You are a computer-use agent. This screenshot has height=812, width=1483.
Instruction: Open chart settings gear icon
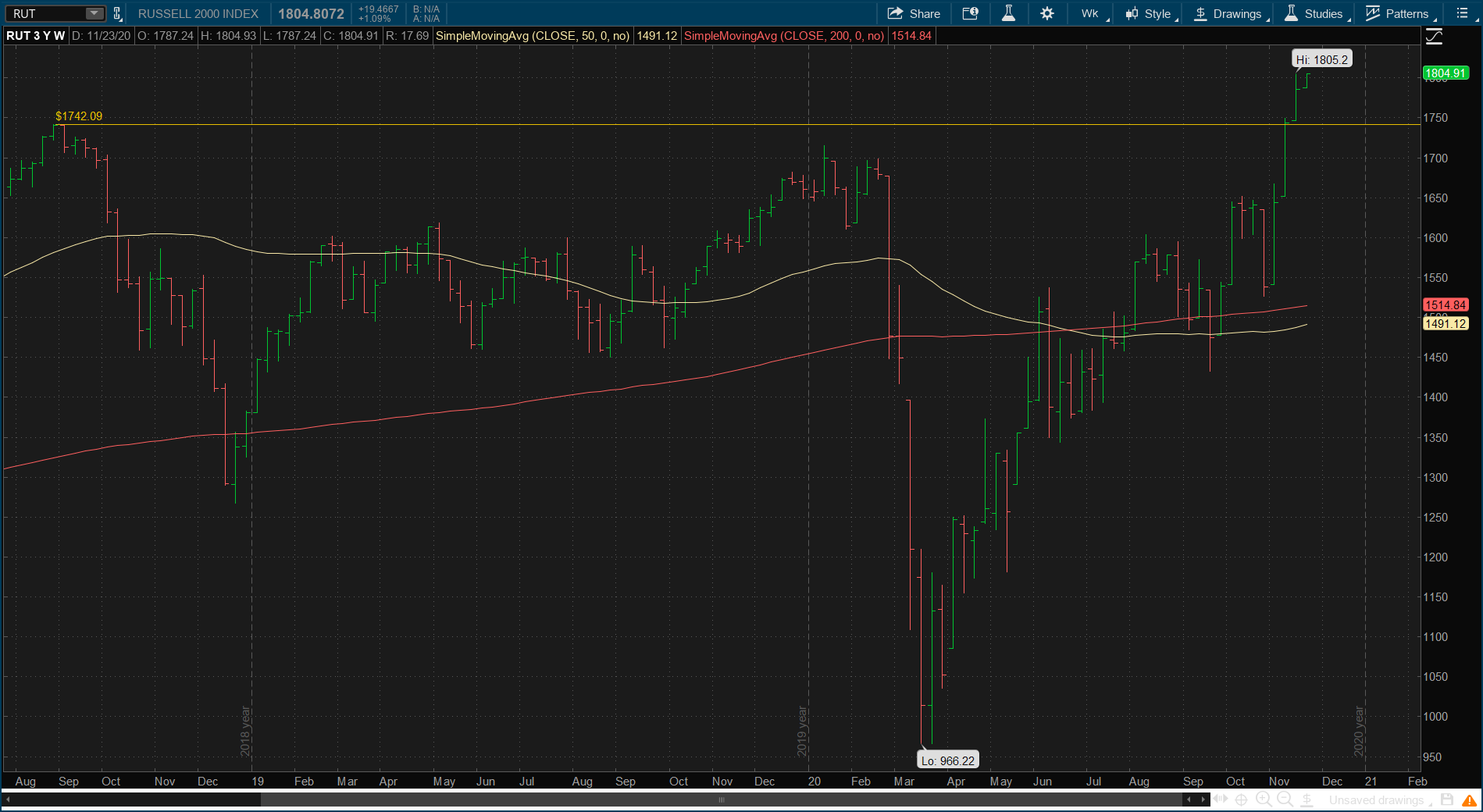tap(1047, 13)
